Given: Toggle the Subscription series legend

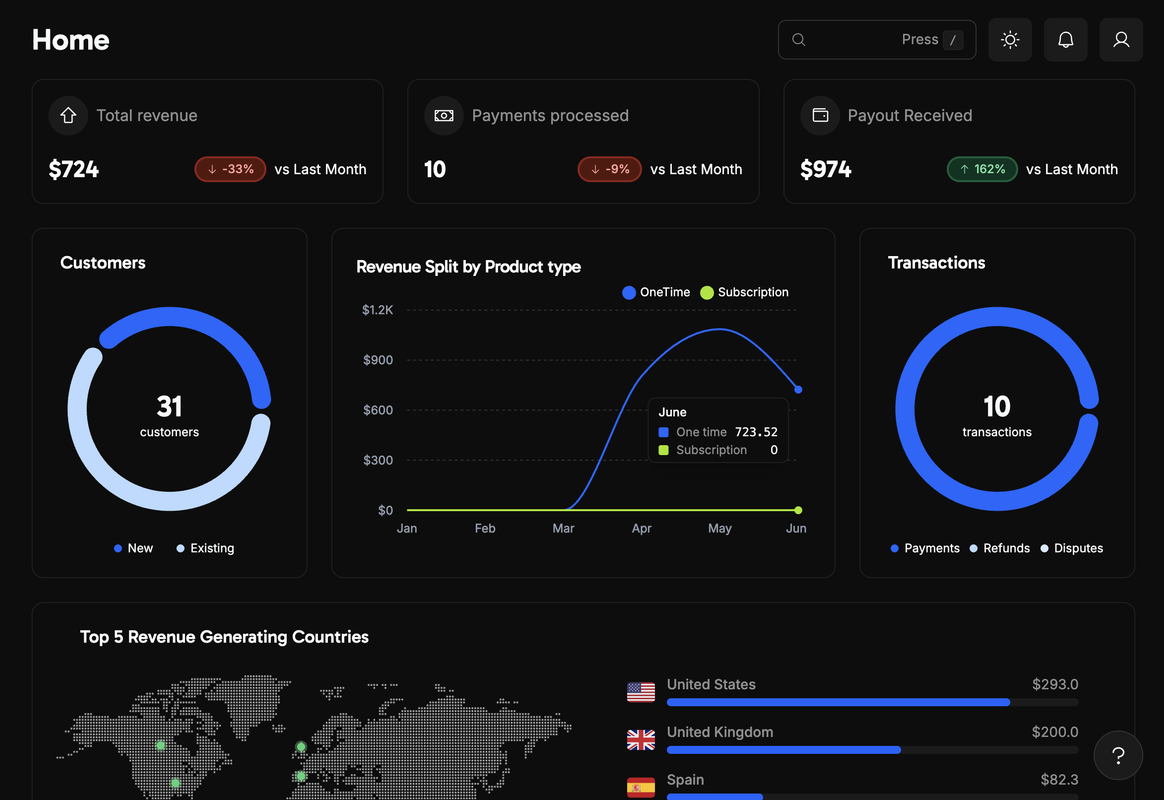Looking at the screenshot, I should pos(745,292).
